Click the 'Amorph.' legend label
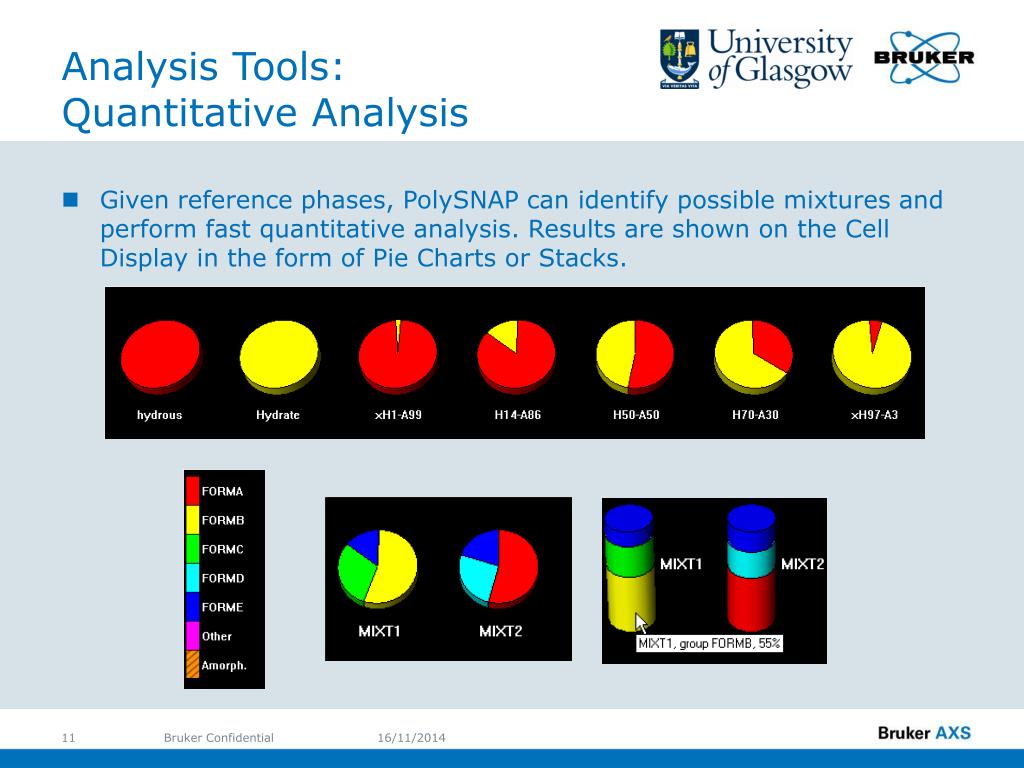1024x768 pixels. pyautogui.click(x=224, y=665)
